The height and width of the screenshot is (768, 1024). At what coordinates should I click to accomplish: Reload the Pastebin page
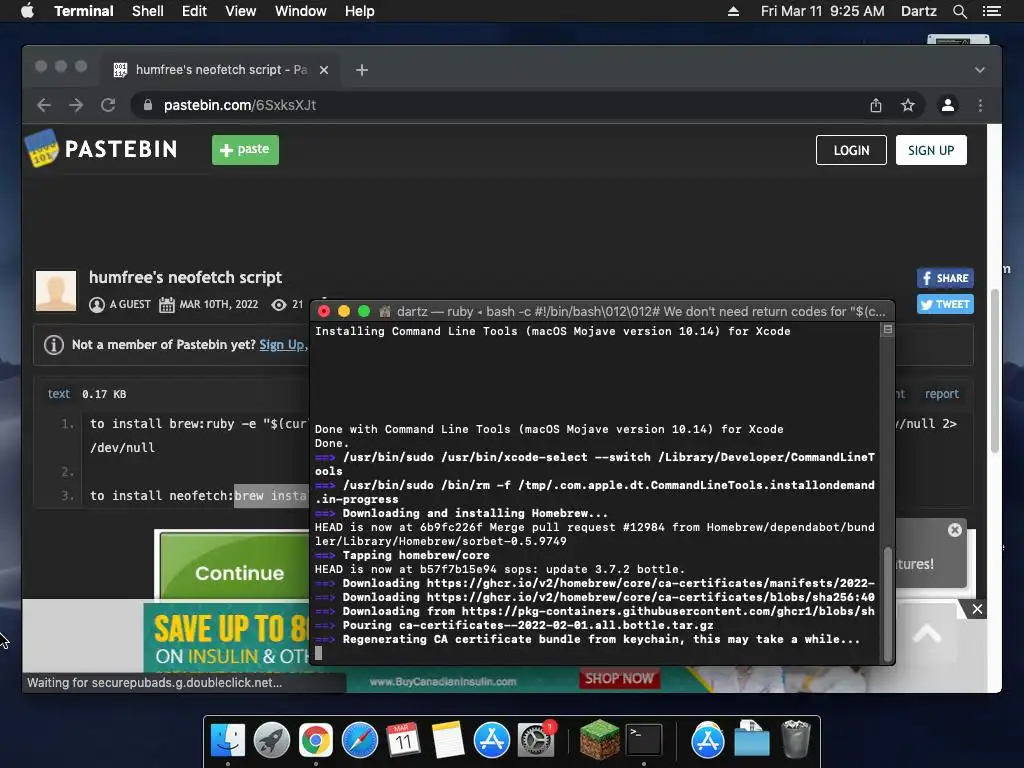[x=108, y=105]
